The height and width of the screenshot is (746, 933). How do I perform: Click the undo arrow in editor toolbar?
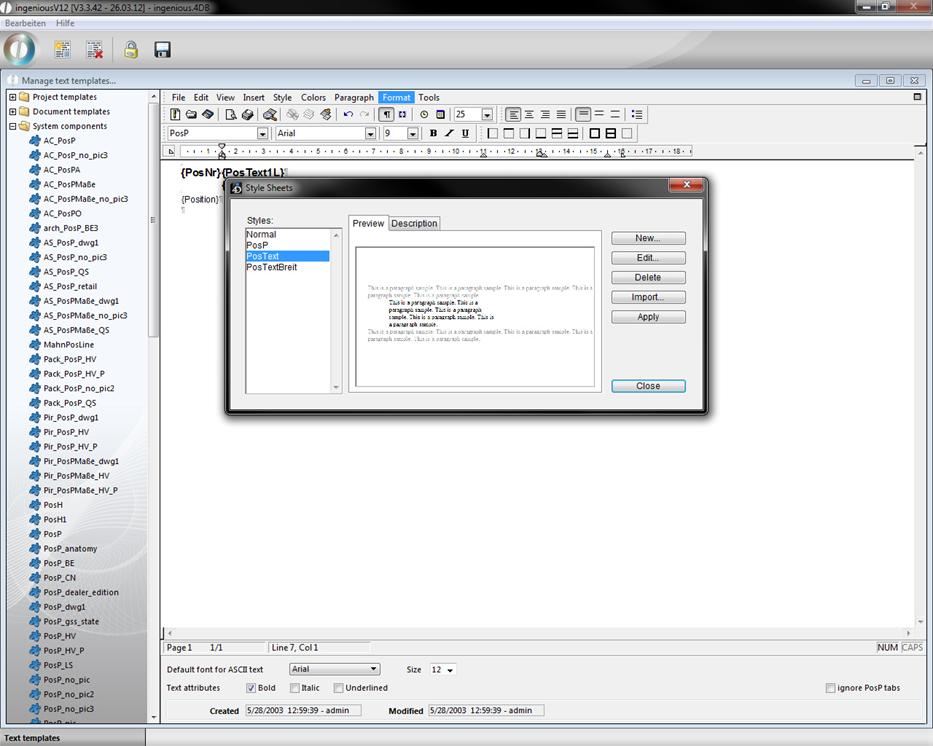[x=348, y=115]
